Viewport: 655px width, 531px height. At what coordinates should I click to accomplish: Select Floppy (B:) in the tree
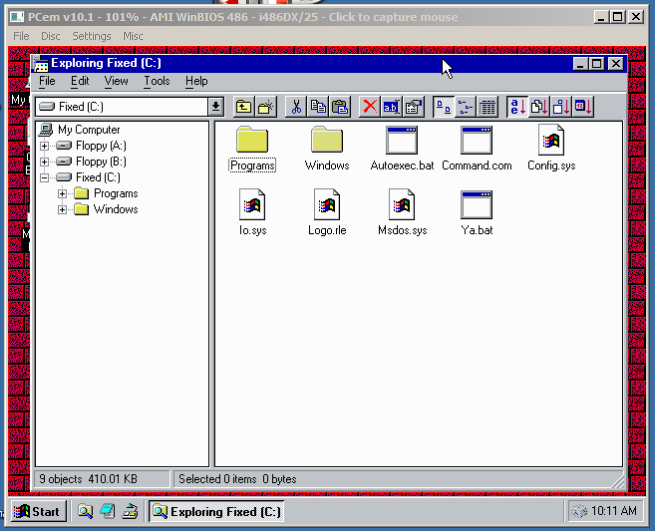(x=101, y=162)
